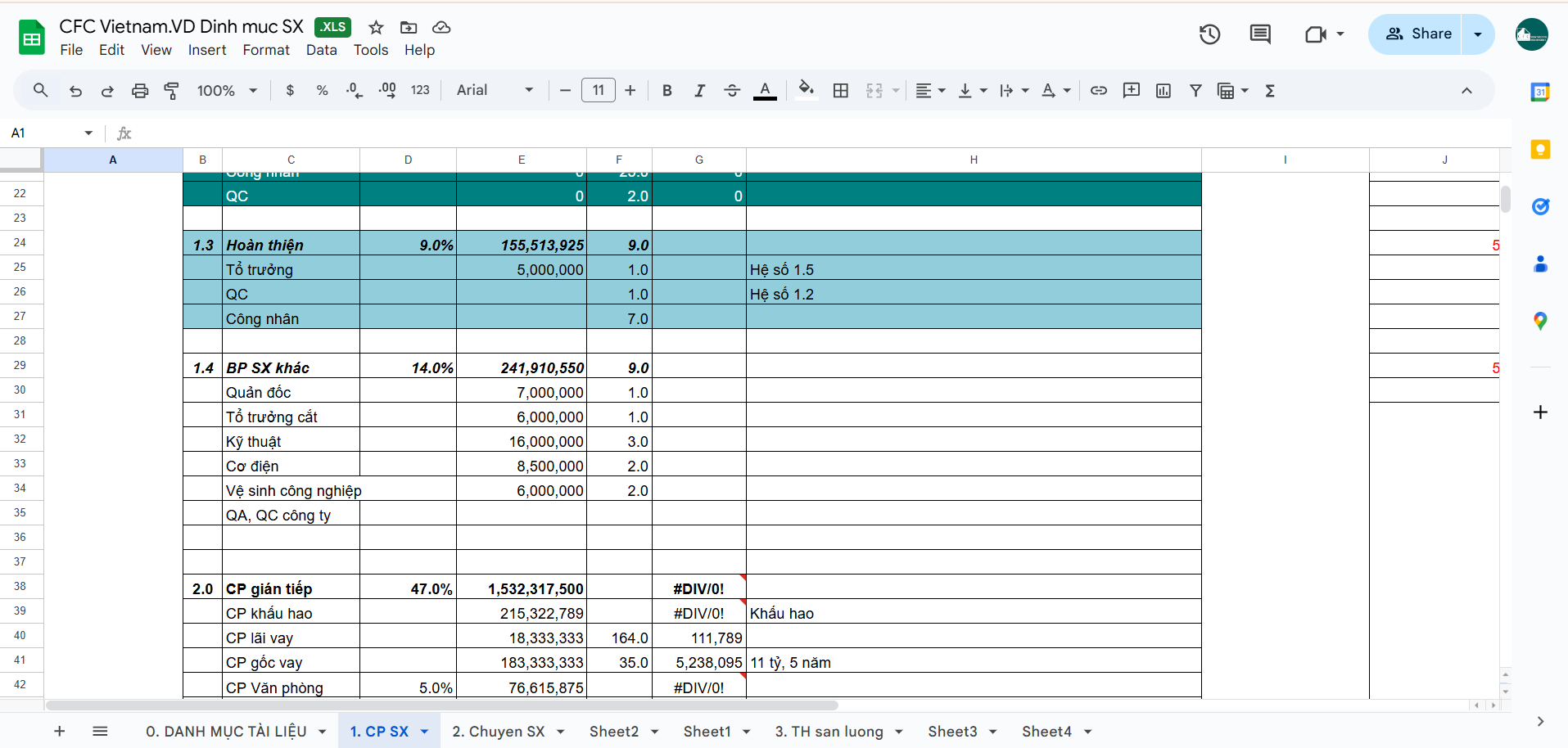
Task: Click the font size input field
Action: [598, 90]
